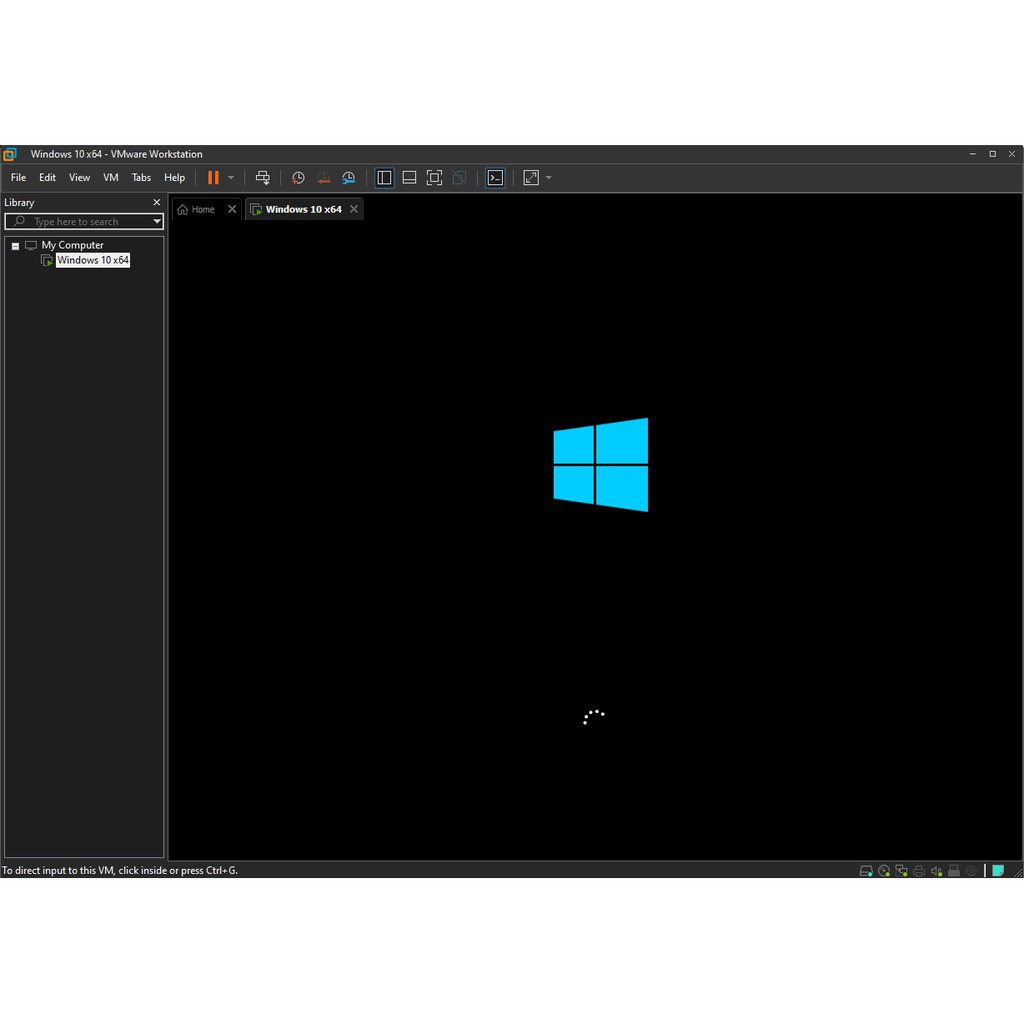Toggle the thumbnail bar display
The height and width of the screenshot is (1024, 1024).
pos(409,177)
